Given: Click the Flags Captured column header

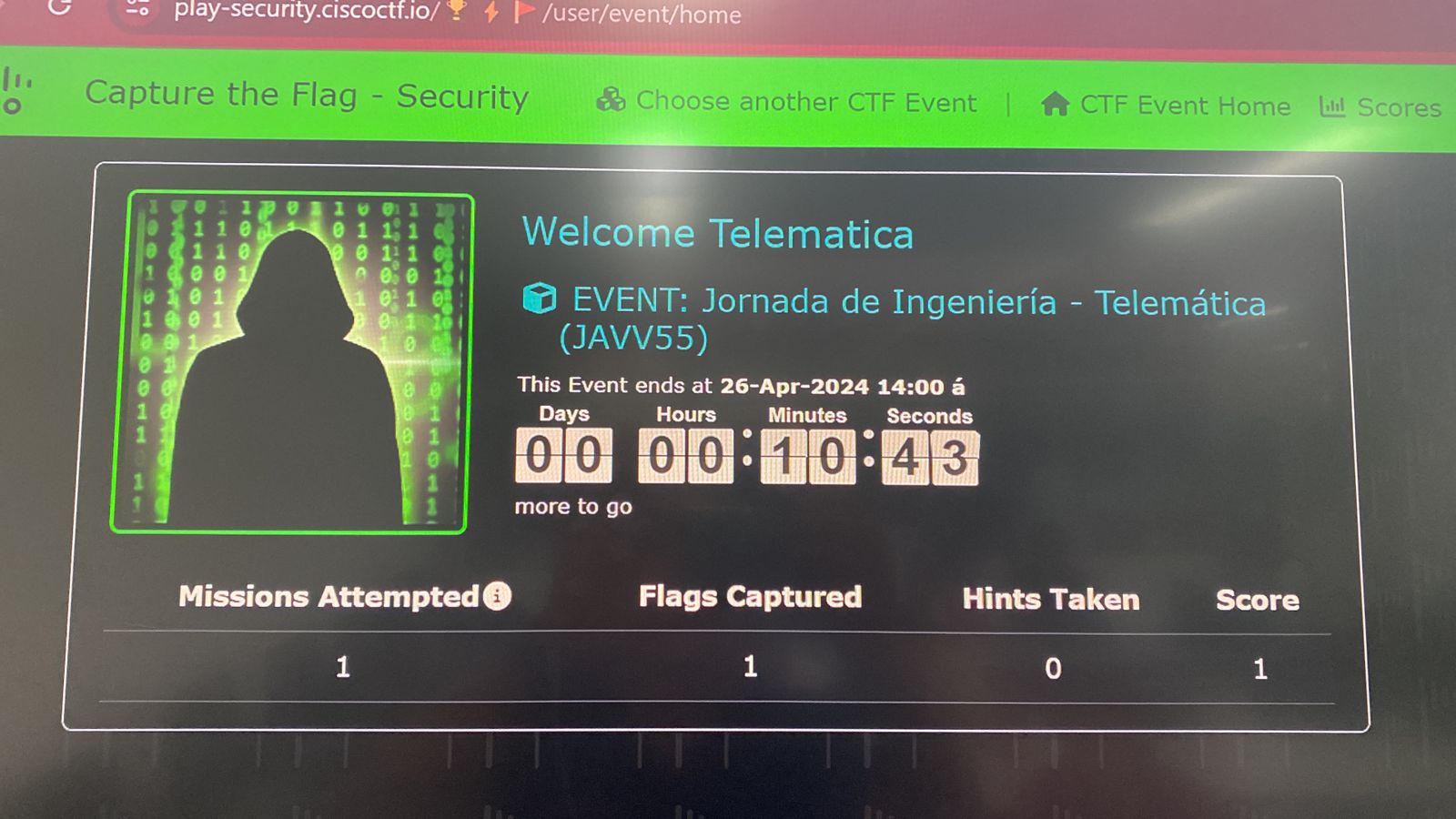Looking at the screenshot, I should (x=750, y=597).
